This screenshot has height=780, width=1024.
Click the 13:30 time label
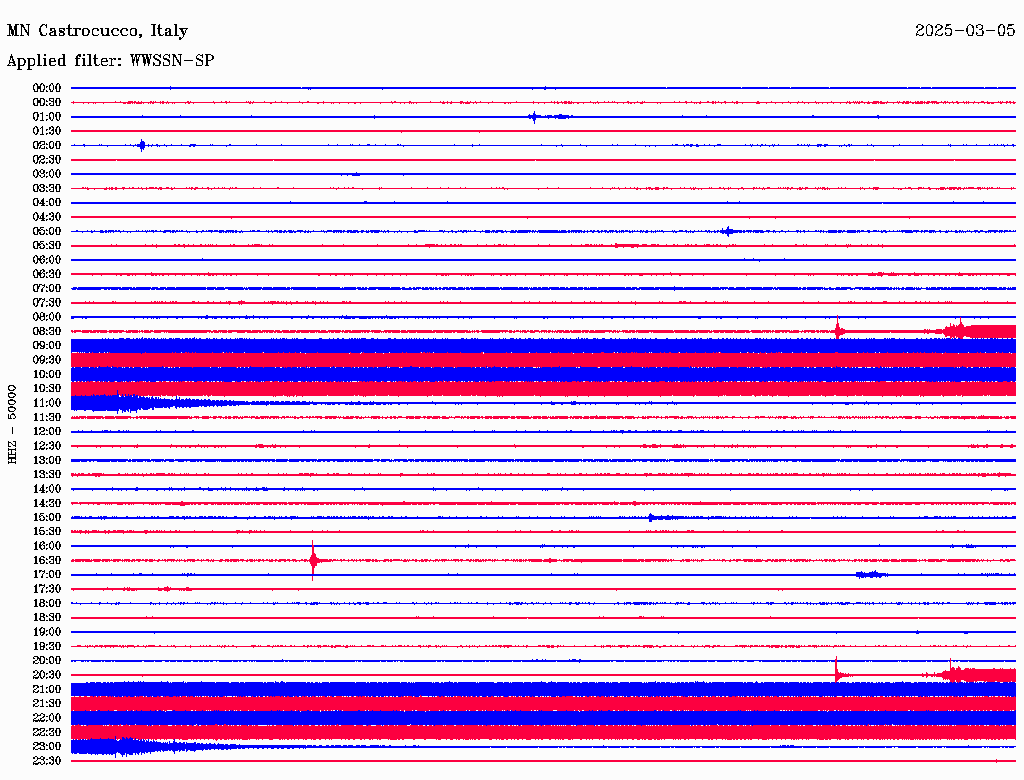(x=46, y=474)
